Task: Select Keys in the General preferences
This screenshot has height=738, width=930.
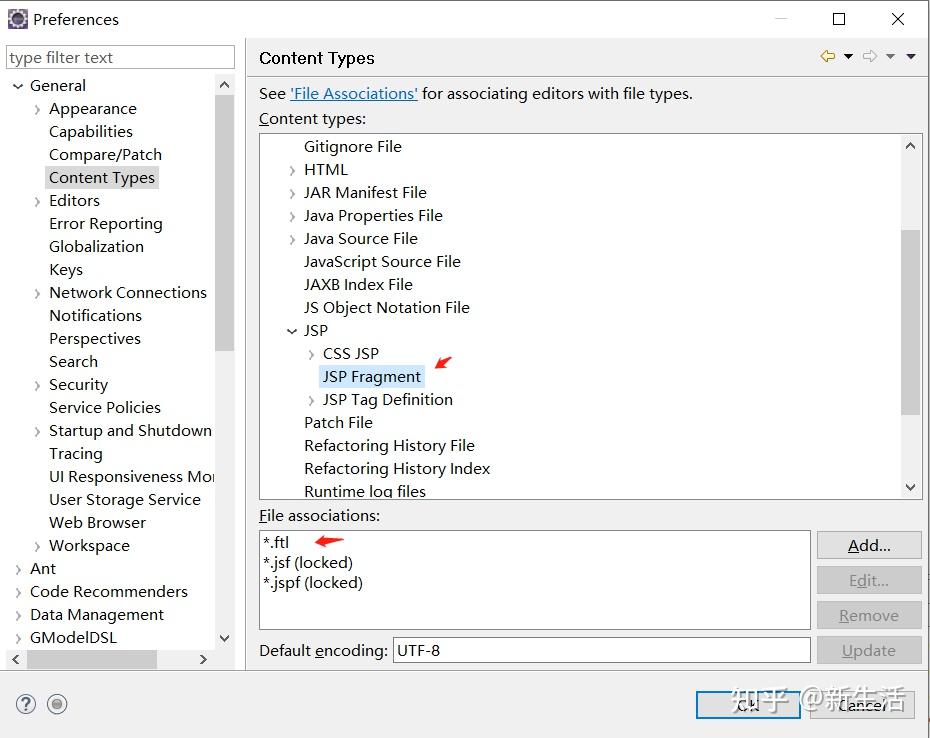Action: tap(66, 270)
